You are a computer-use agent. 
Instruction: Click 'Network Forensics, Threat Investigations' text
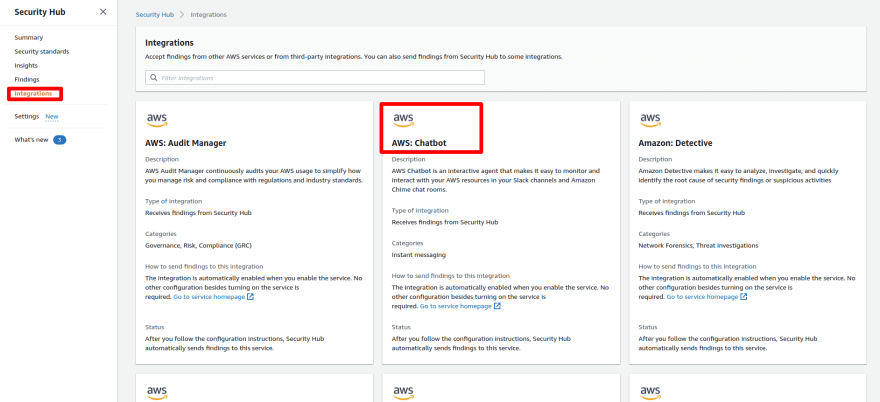point(698,245)
